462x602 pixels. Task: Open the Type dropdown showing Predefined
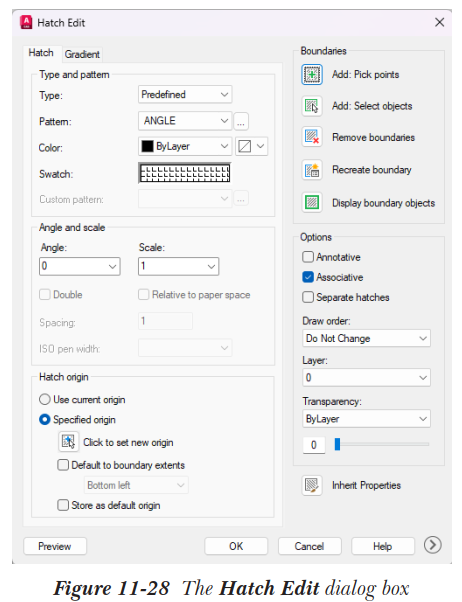click(185, 94)
